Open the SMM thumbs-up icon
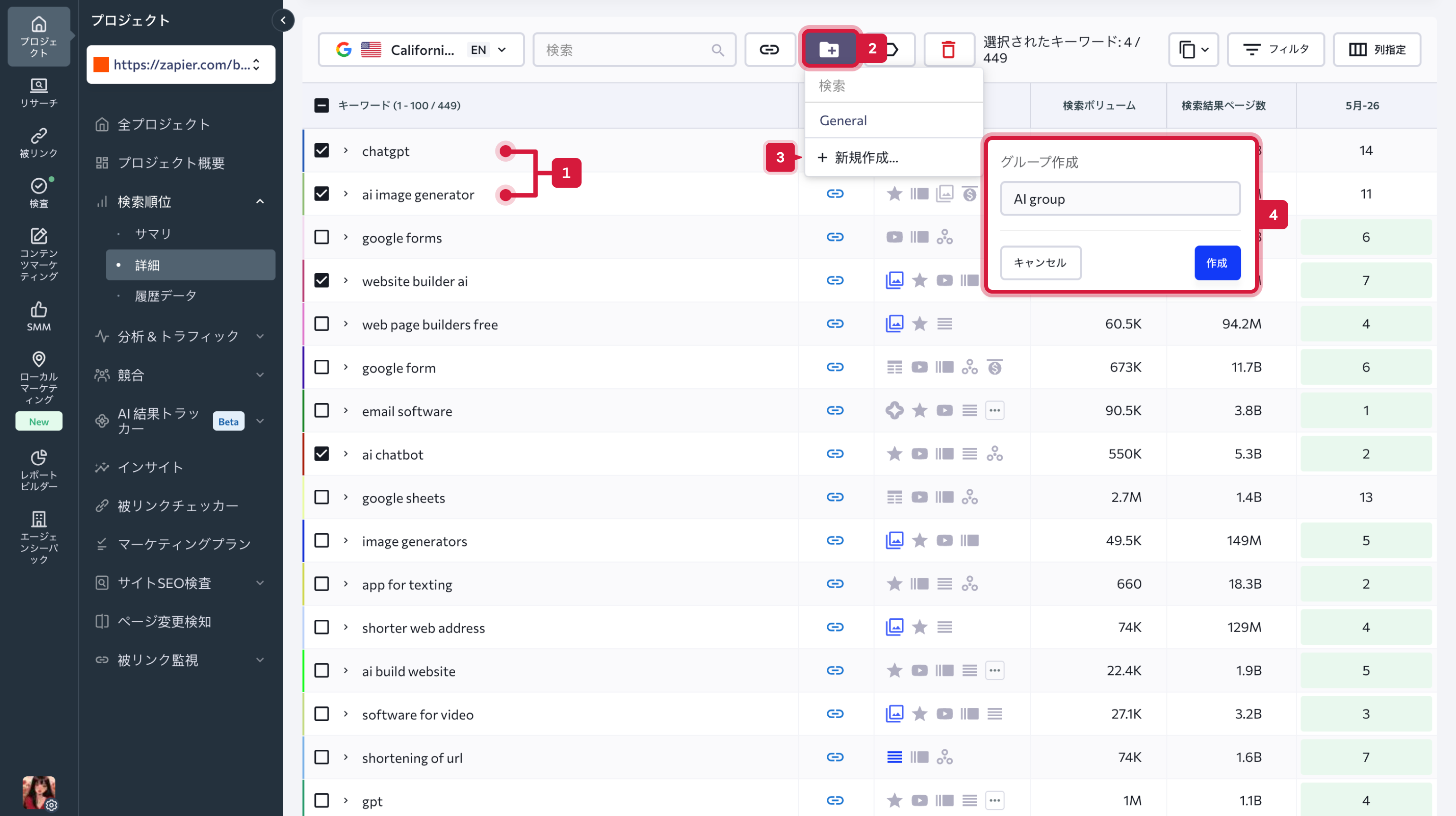 click(x=38, y=316)
